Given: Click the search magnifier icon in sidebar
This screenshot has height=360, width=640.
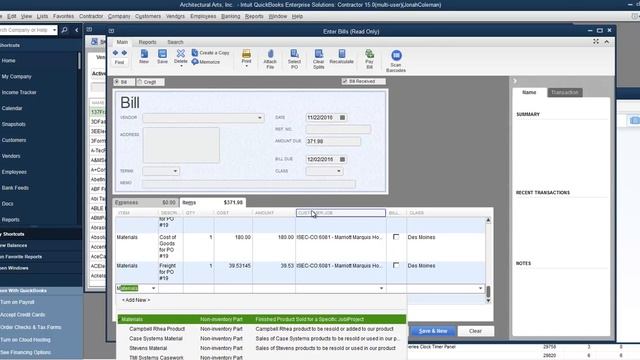Looking at the screenshot, I should 64,30.
